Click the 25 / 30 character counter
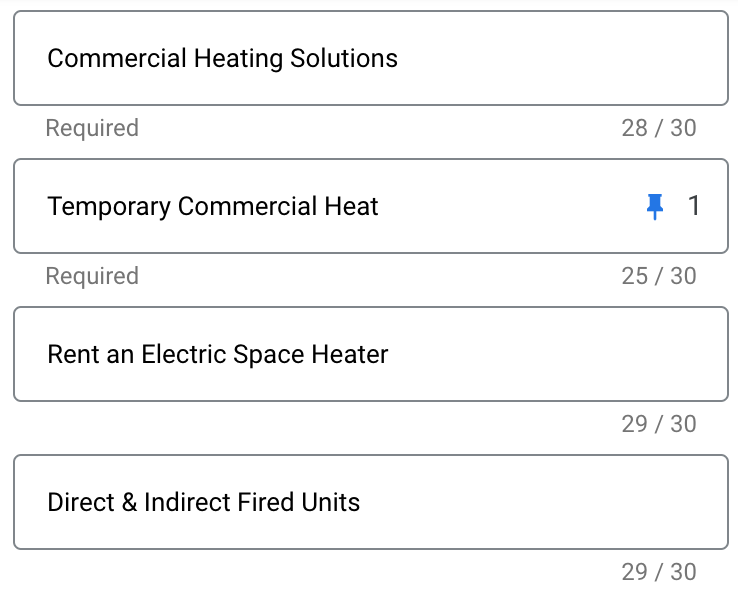The width and height of the screenshot is (738, 592). pos(659,276)
